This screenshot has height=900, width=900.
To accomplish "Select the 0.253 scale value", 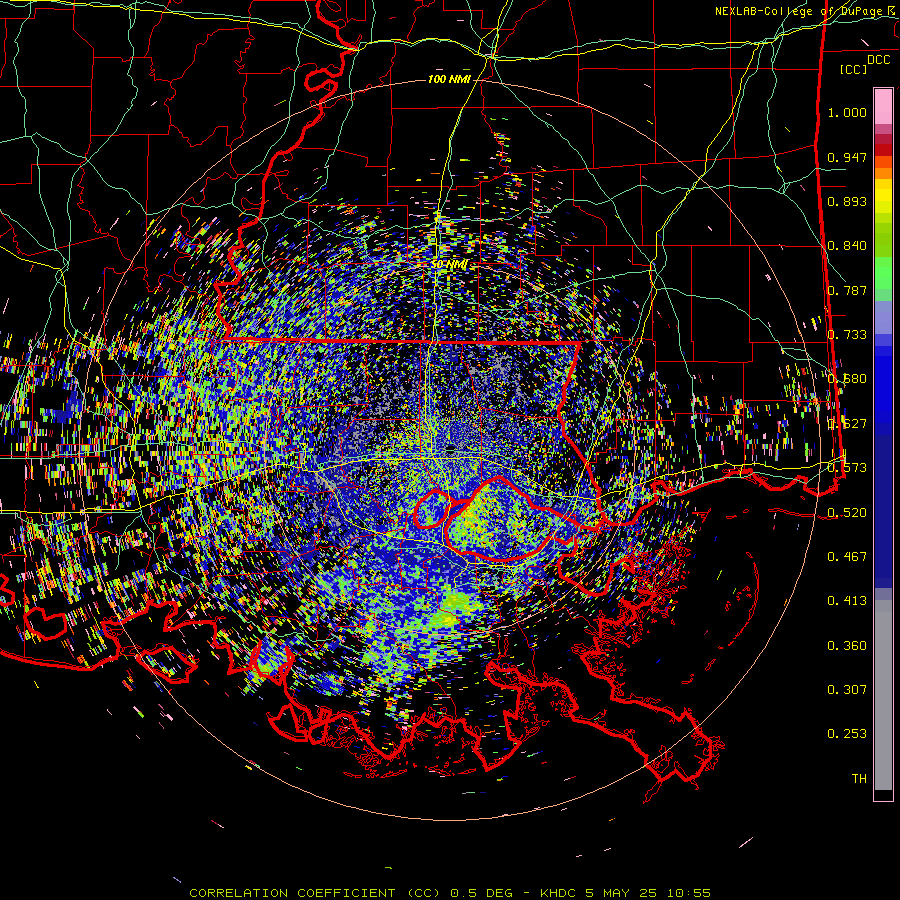I will (x=847, y=734).
